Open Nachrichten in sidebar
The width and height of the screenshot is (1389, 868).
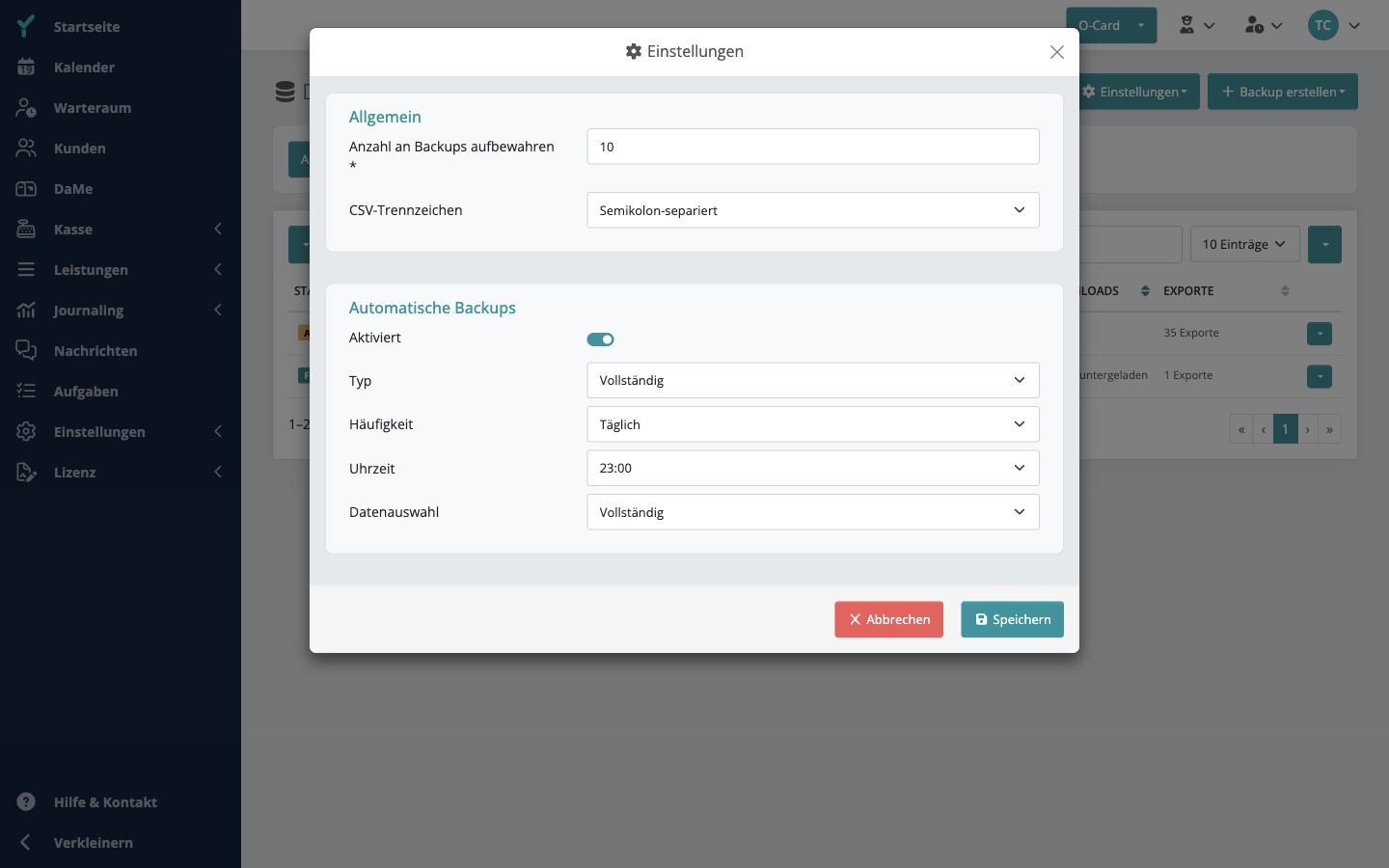click(95, 351)
